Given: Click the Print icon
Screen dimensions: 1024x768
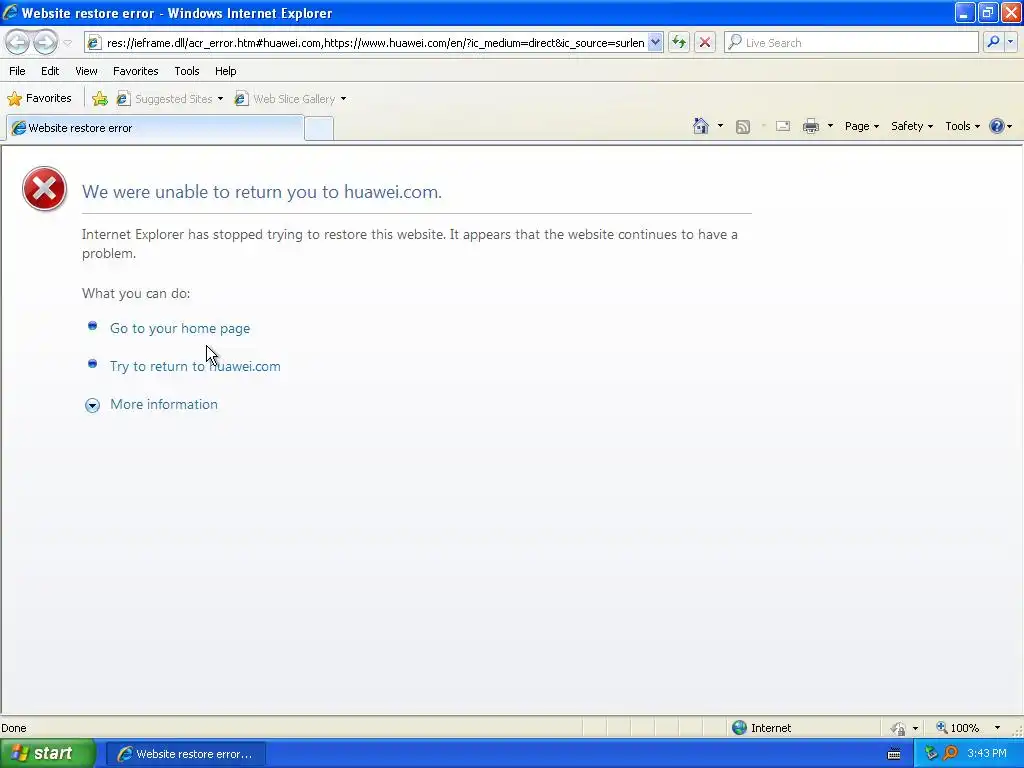Looking at the screenshot, I should click(x=810, y=126).
